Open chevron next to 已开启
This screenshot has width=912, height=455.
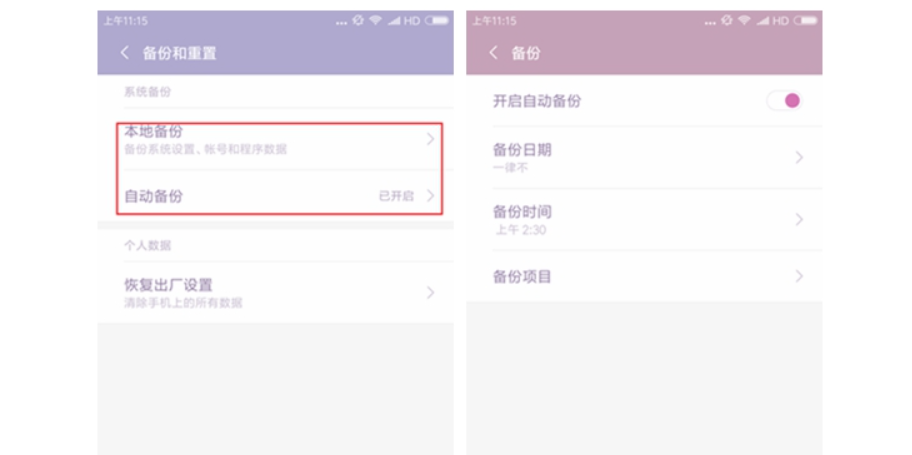430,195
